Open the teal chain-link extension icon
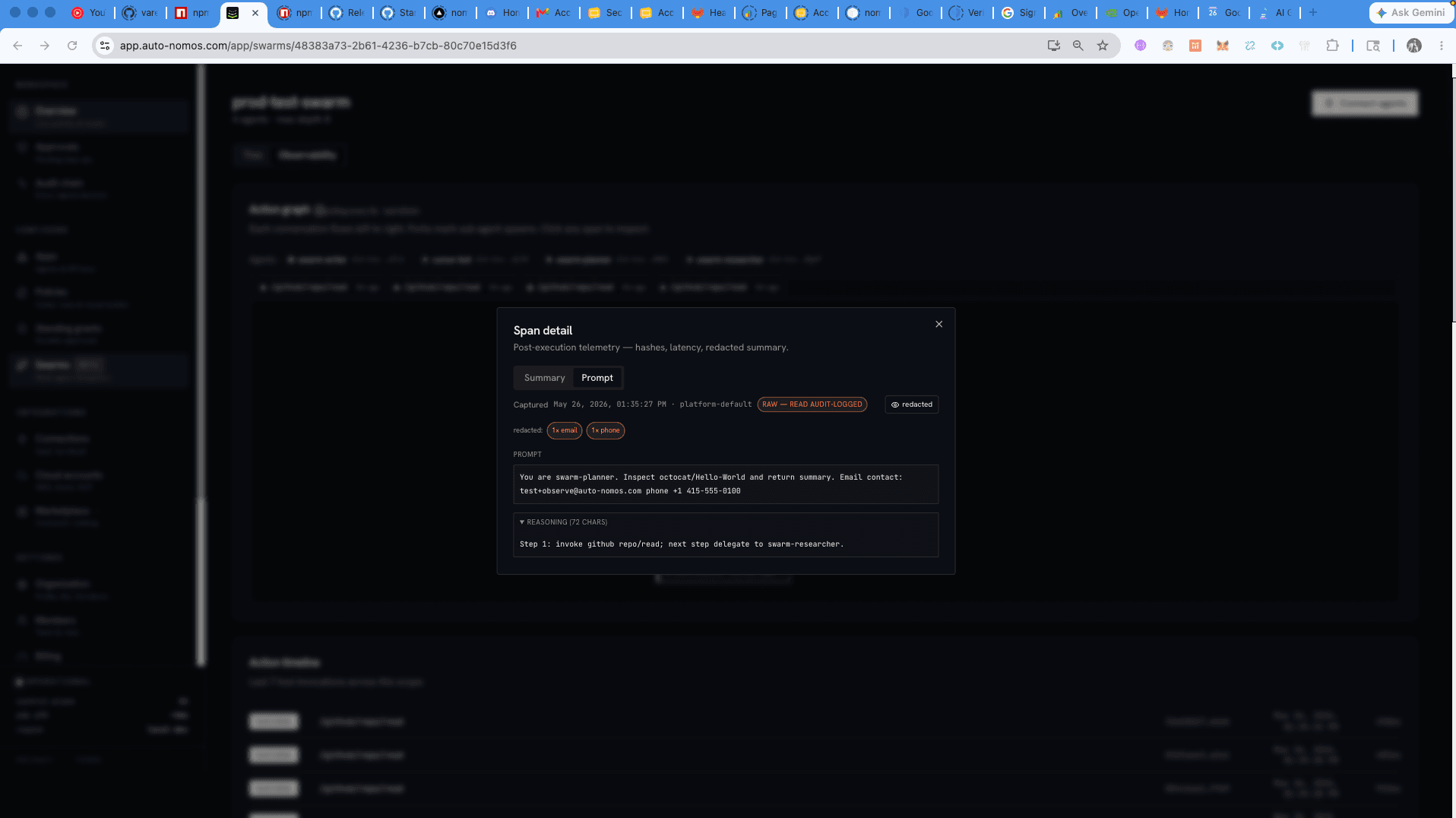The height and width of the screenshot is (818, 1456). click(x=1249, y=46)
